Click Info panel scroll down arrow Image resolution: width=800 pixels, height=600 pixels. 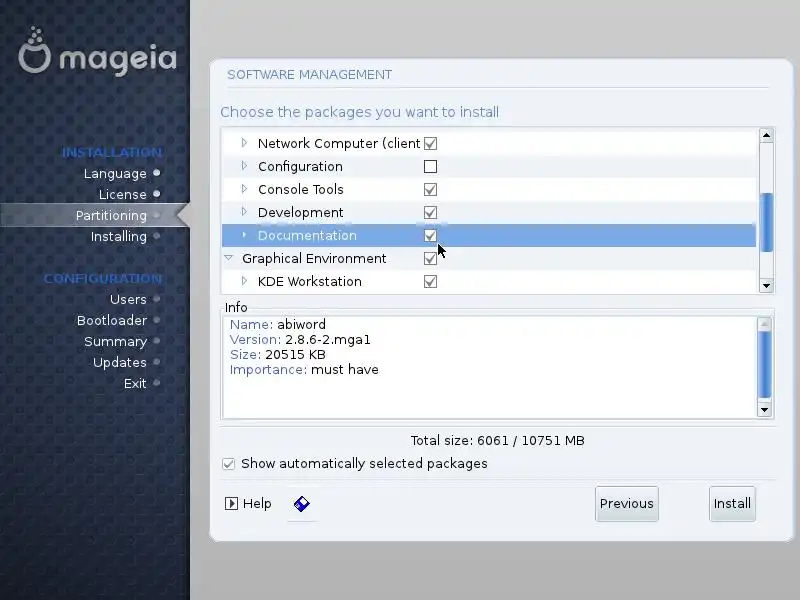764,410
